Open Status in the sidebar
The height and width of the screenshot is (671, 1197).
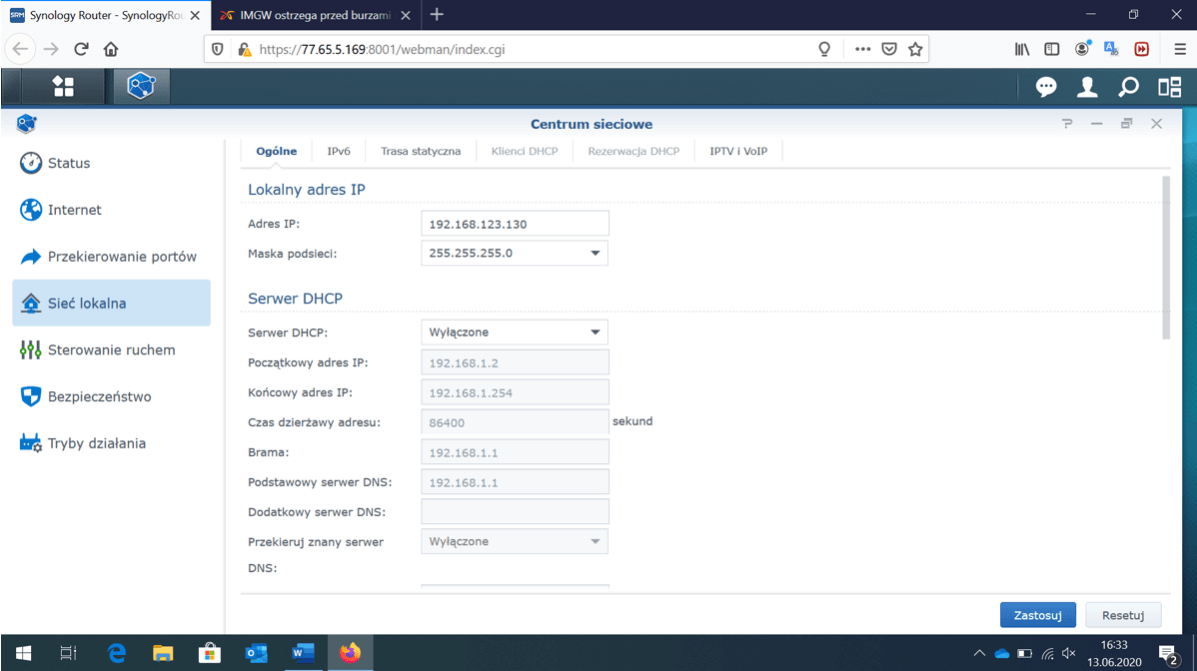coord(69,163)
